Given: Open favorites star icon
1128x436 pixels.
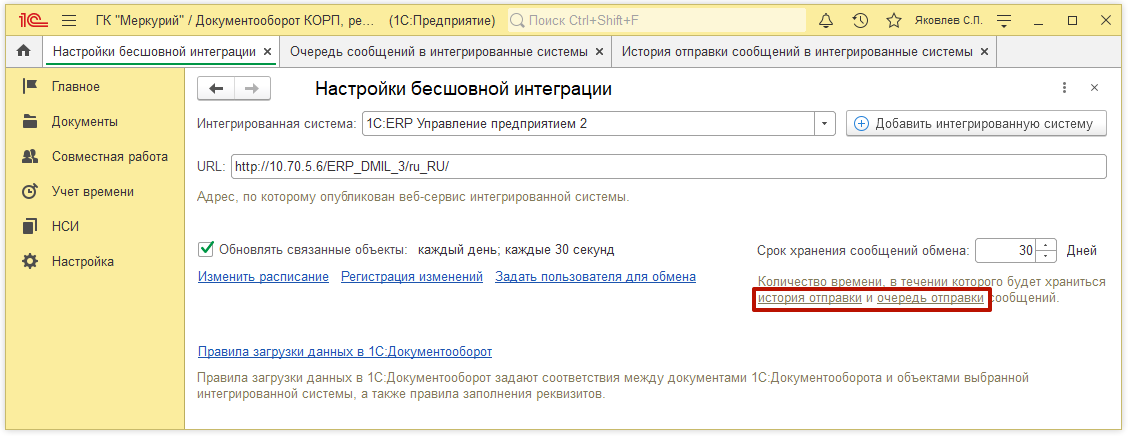Looking at the screenshot, I should (x=893, y=21).
